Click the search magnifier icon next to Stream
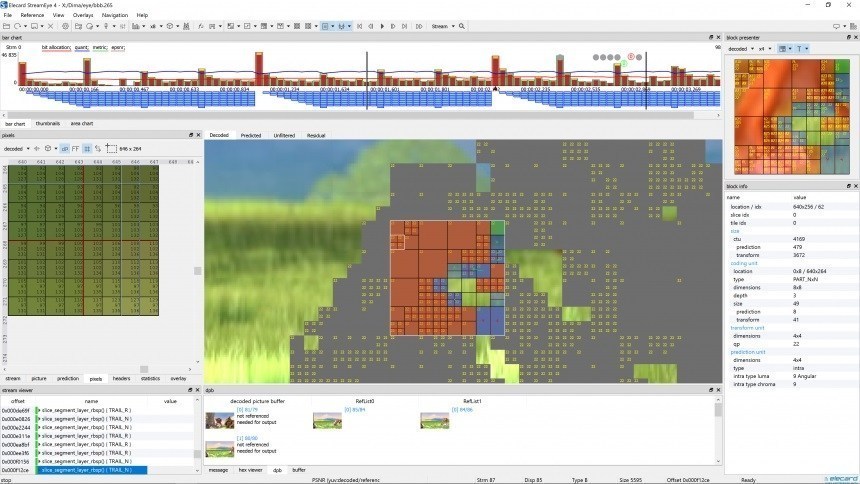Screen dimensions: 860x484 pos(460,26)
